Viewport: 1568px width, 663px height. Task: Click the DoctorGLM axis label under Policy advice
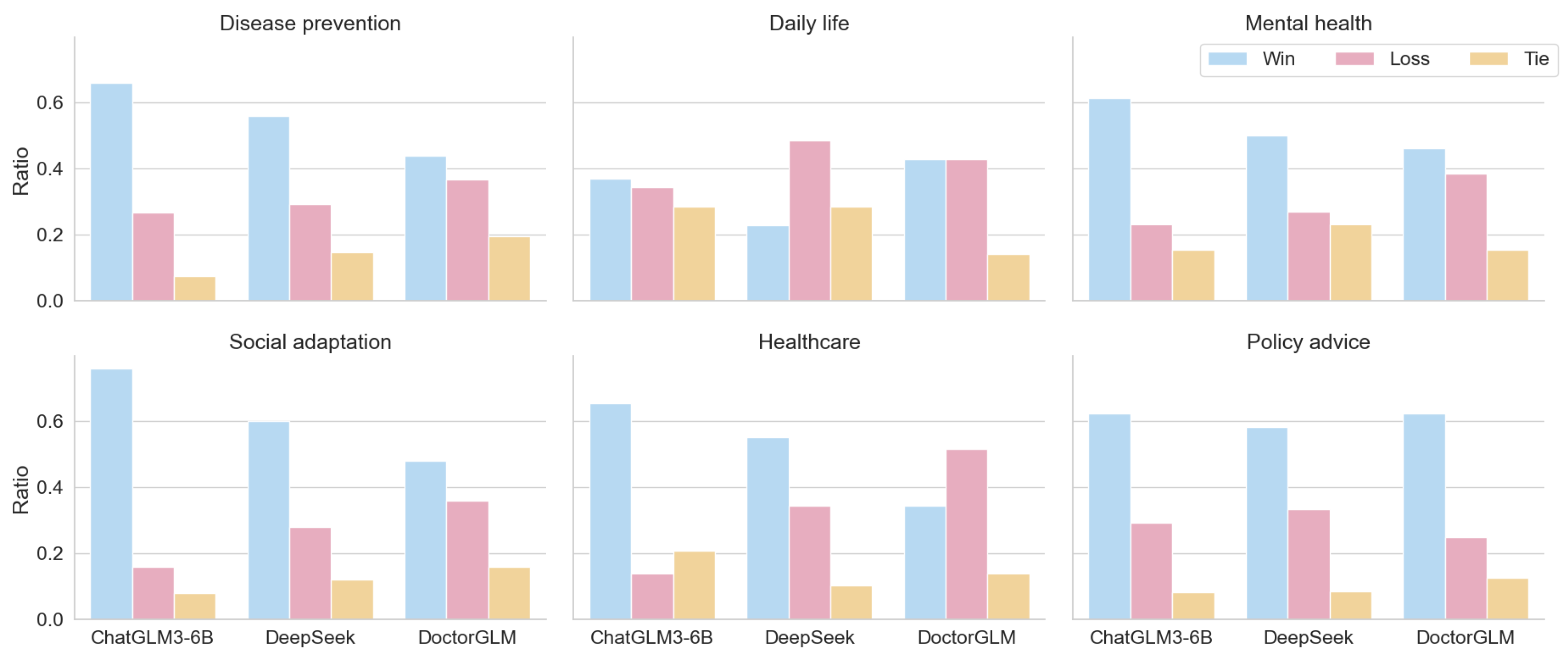pos(1465,637)
